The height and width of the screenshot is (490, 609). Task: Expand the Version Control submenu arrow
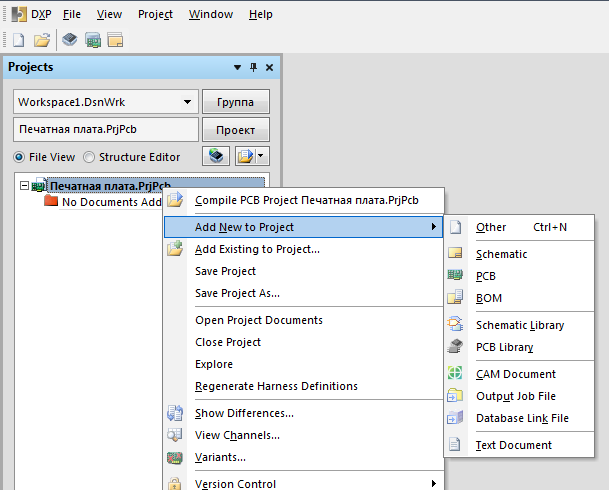433,483
